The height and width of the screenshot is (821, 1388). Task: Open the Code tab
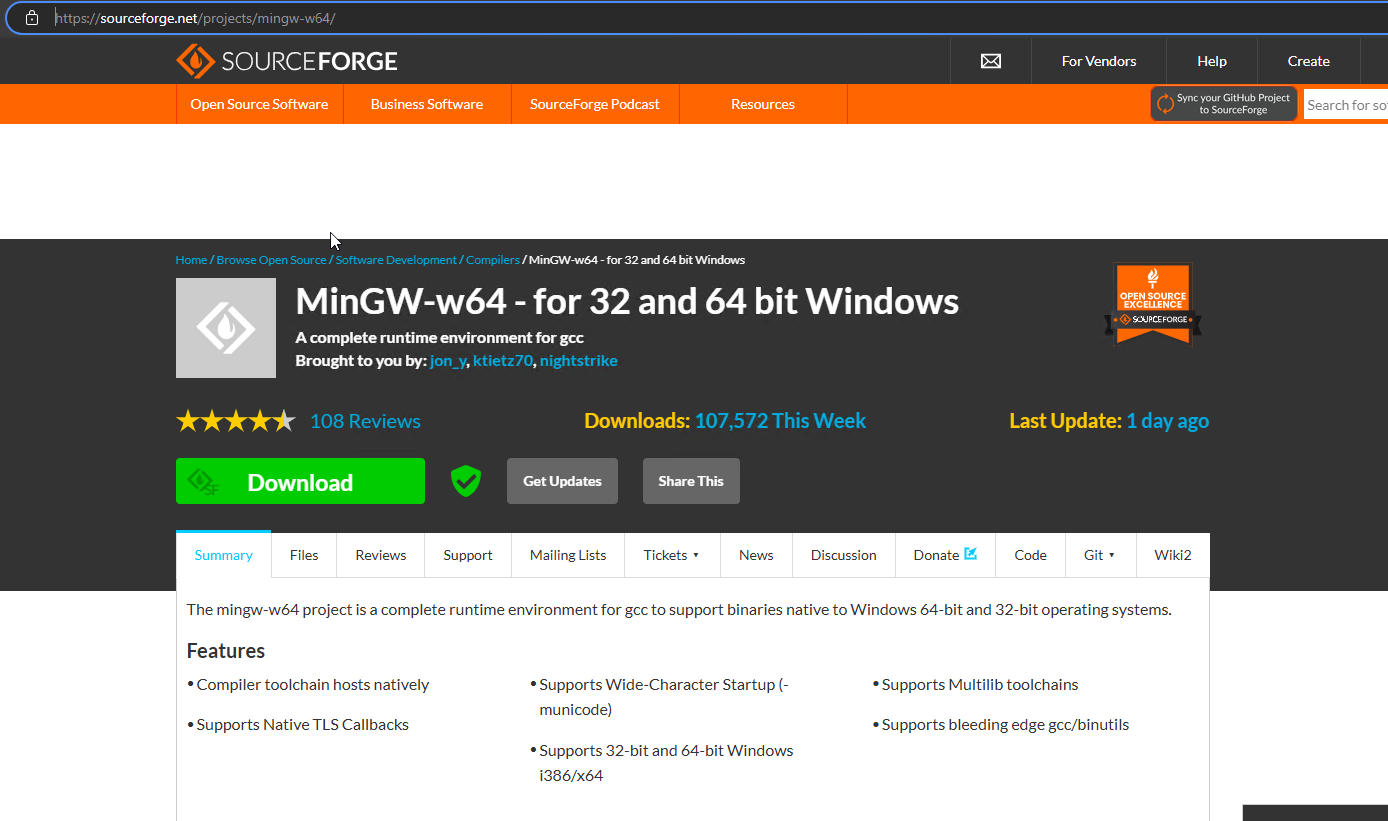pyautogui.click(x=1030, y=555)
